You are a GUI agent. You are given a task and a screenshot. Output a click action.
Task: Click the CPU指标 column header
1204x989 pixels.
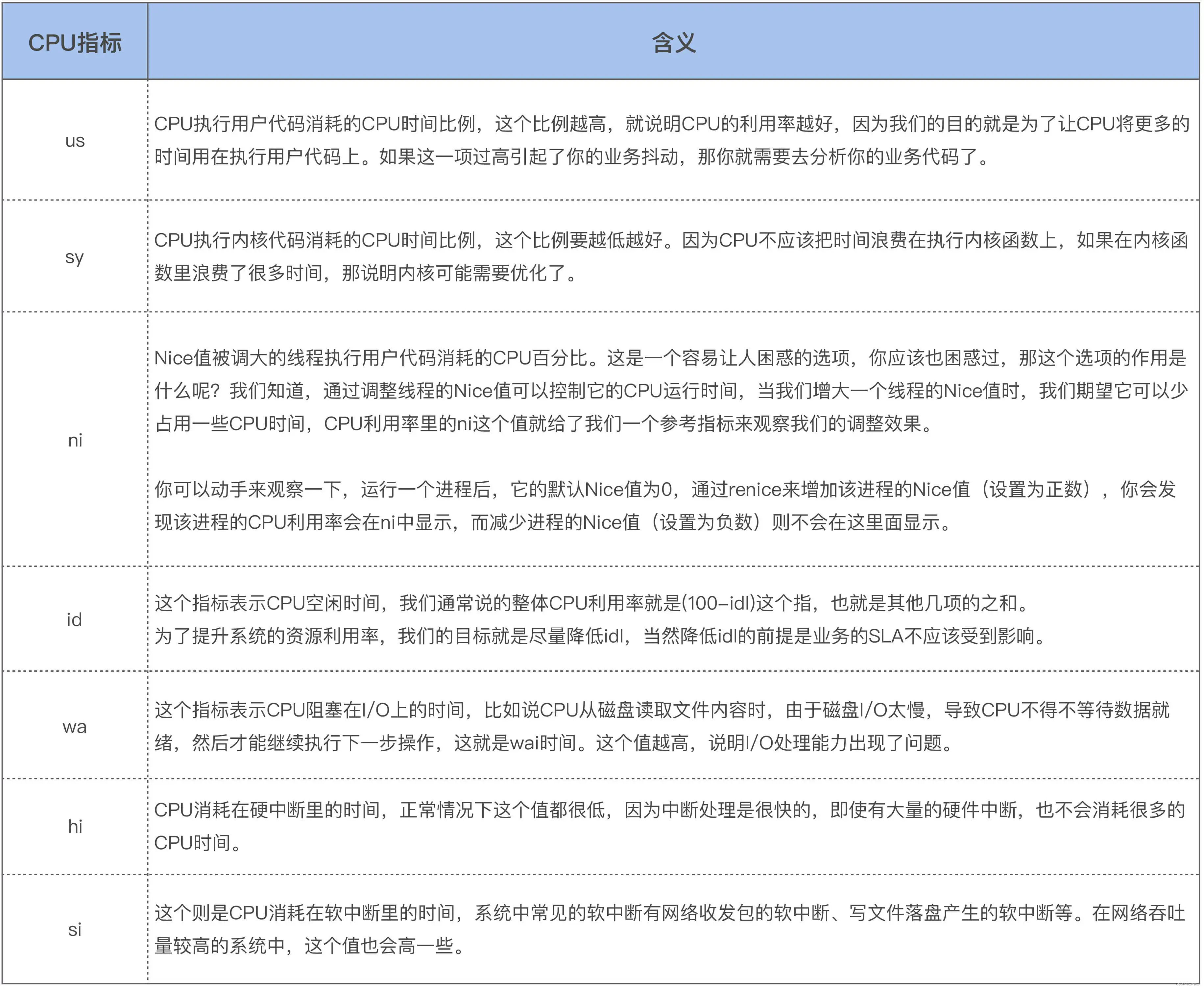(75, 43)
